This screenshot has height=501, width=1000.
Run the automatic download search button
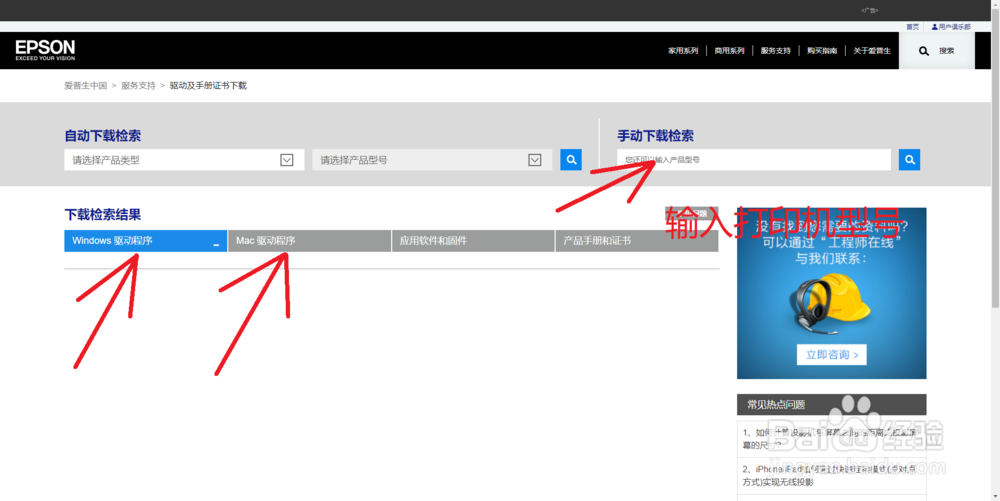(571, 159)
